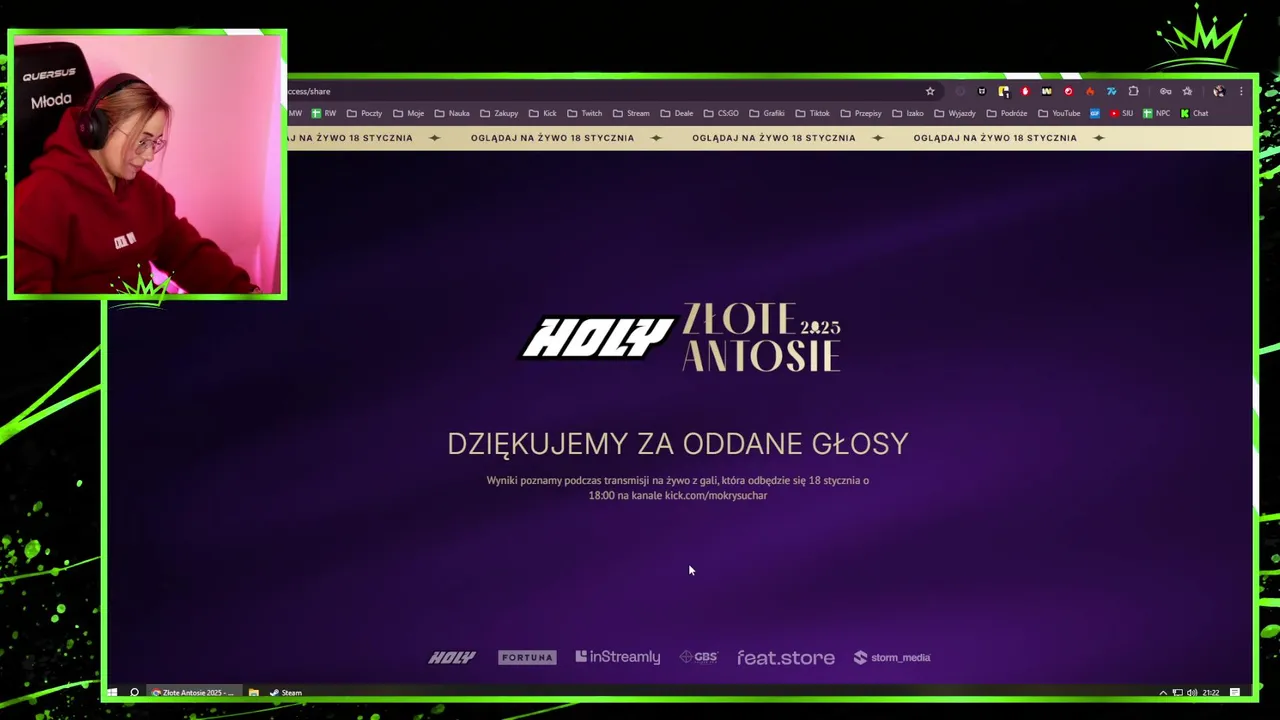Open the Windows Start button
This screenshot has height=720, width=1280.
(112, 692)
